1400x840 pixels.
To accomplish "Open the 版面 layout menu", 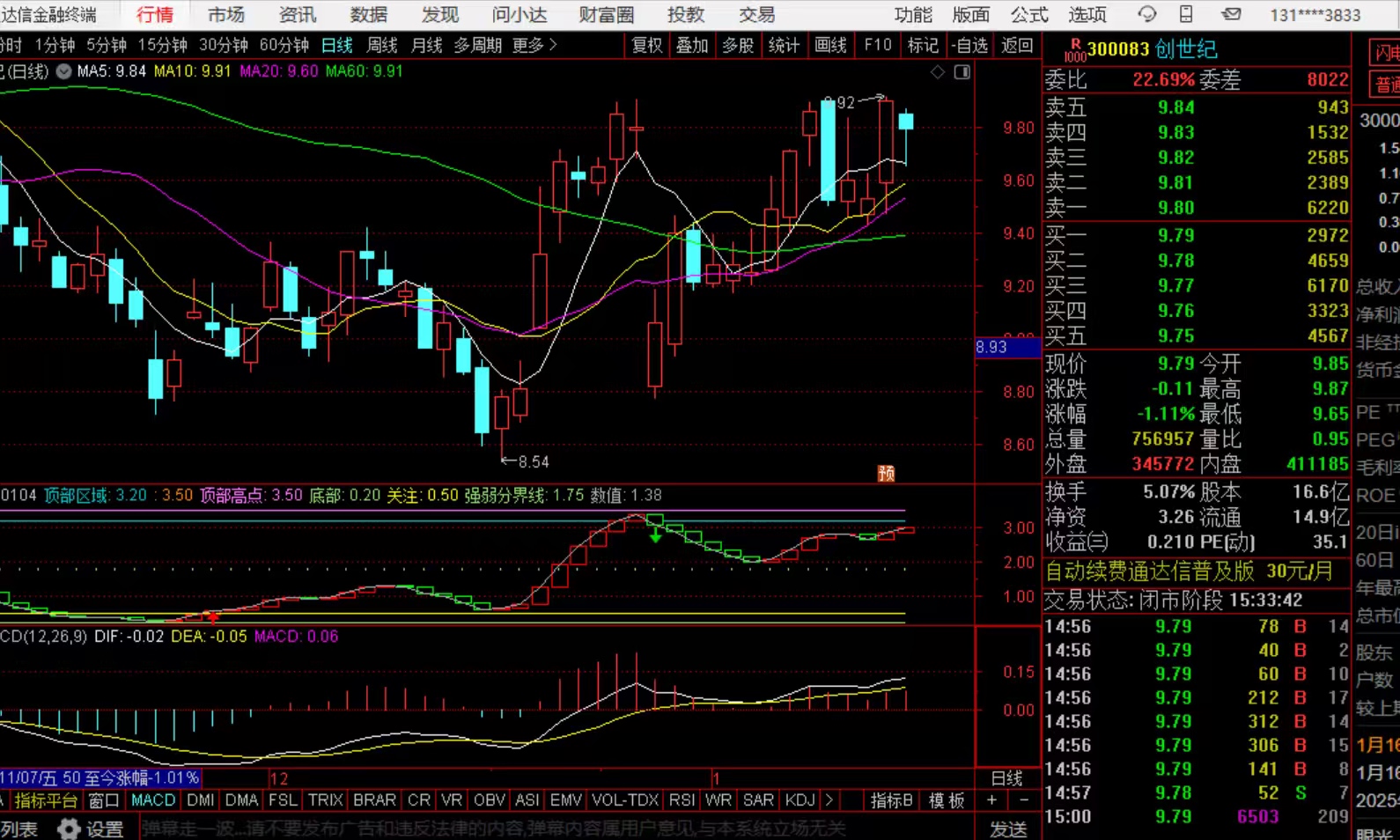I will [971, 14].
